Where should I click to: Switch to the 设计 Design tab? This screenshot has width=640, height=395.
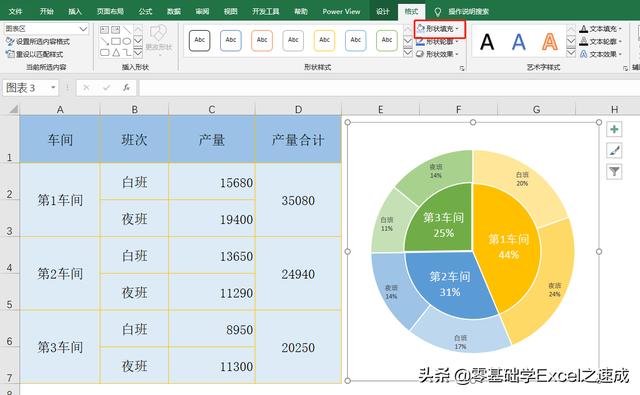[382, 11]
